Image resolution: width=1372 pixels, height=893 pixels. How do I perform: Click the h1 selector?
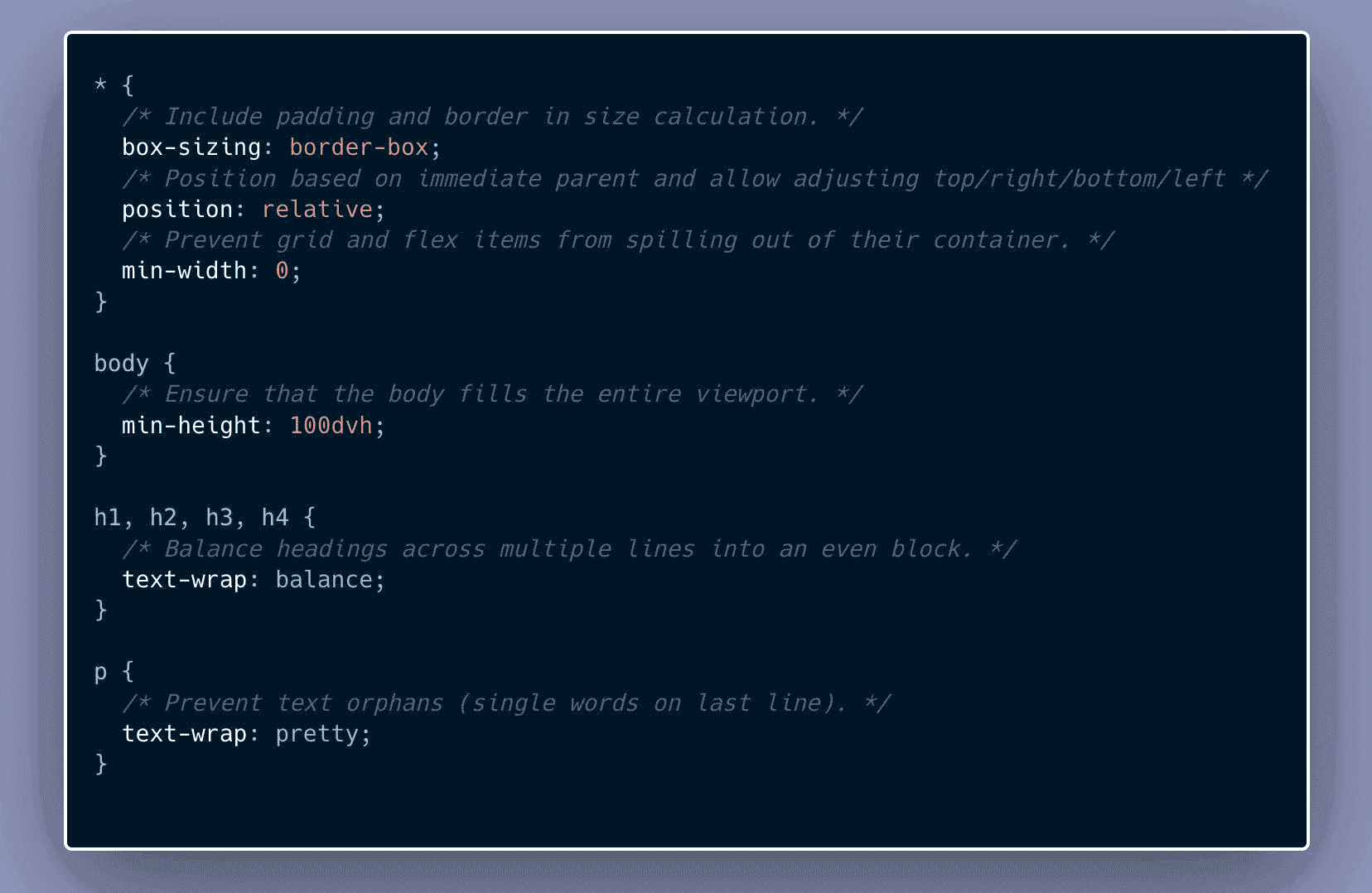tap(108, 518)
